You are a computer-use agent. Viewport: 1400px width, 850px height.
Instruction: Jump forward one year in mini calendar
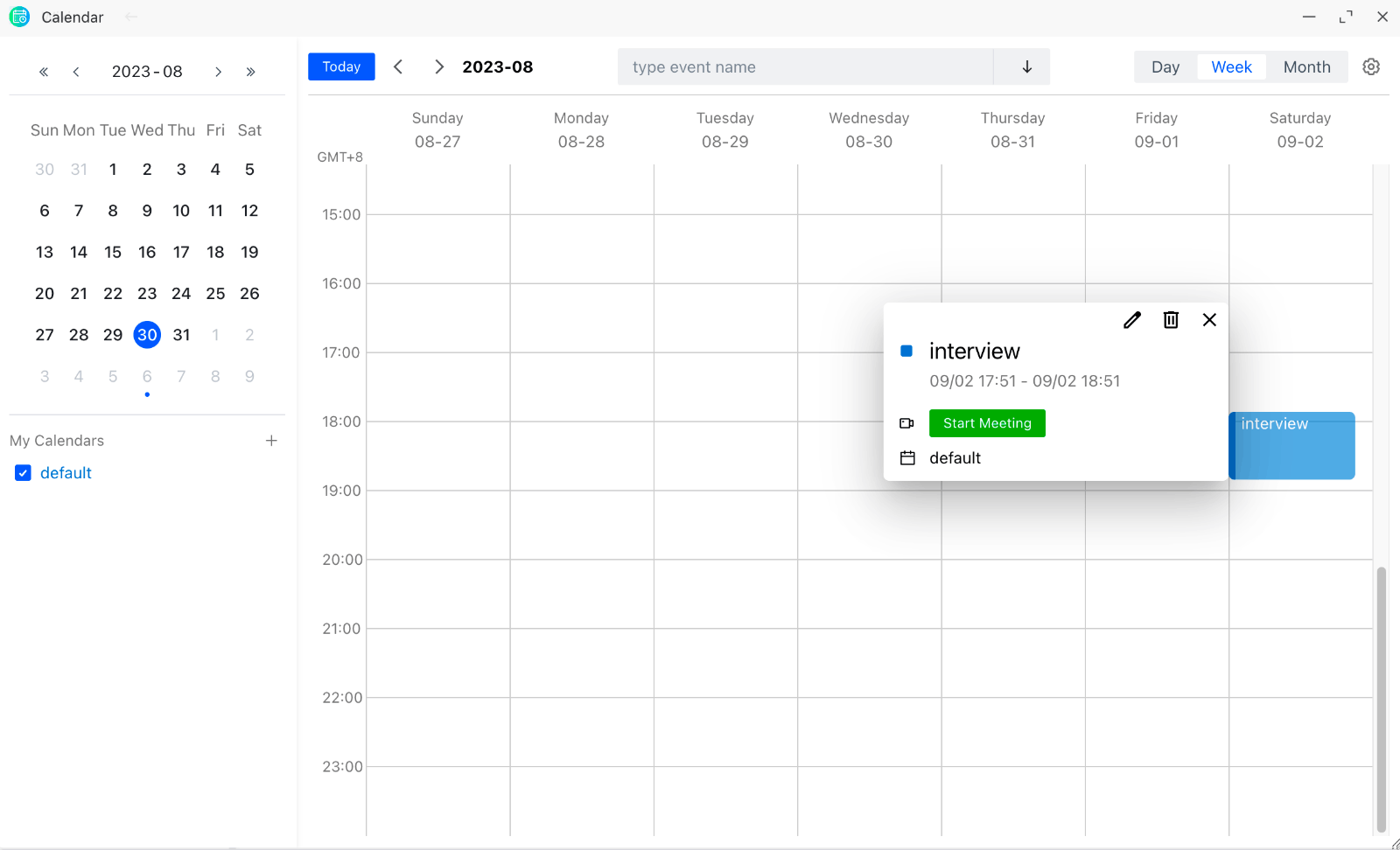tap(251, 72)
